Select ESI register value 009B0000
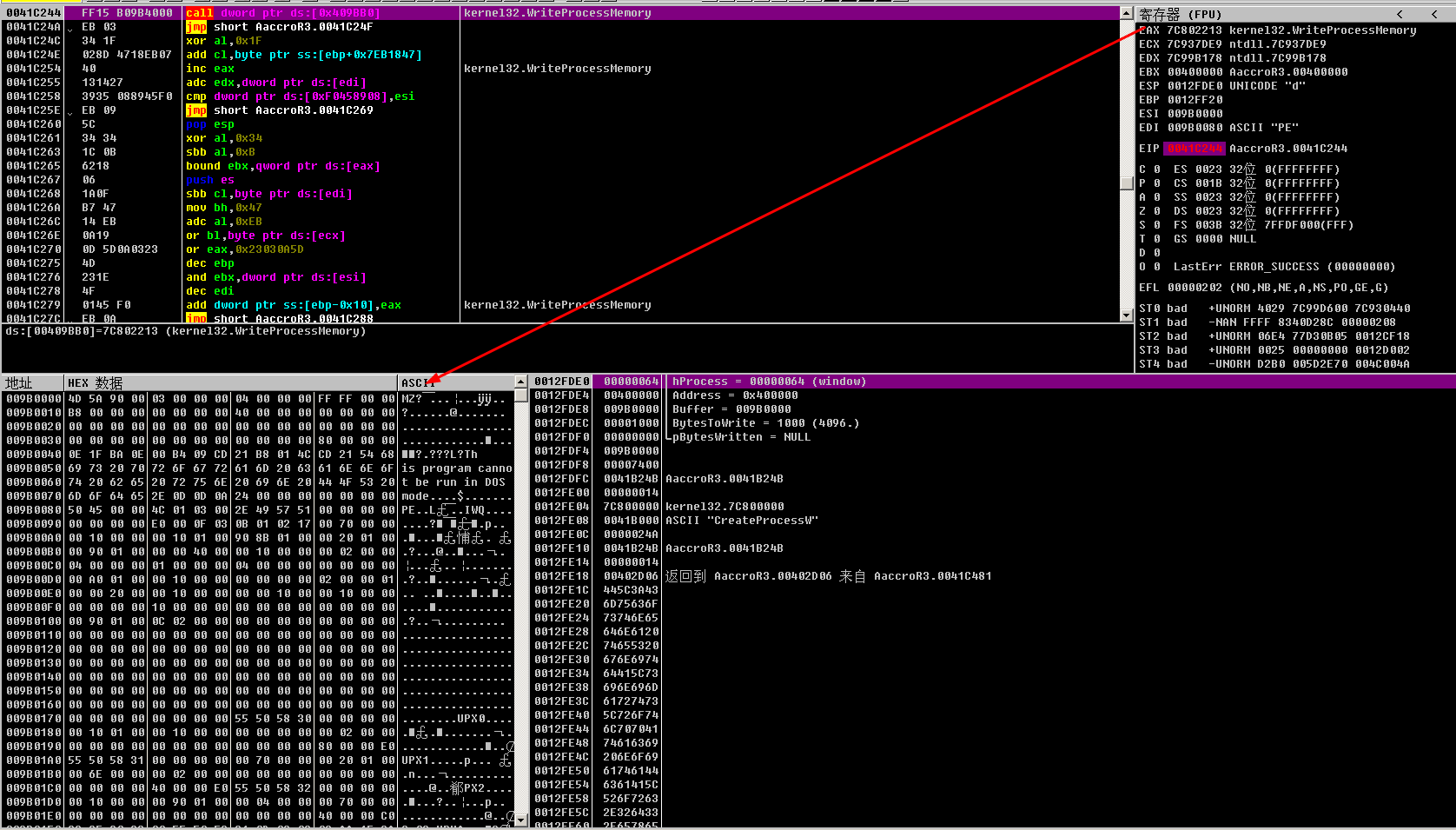Screen dimensions: 1456x830 tap(1195, 114)
